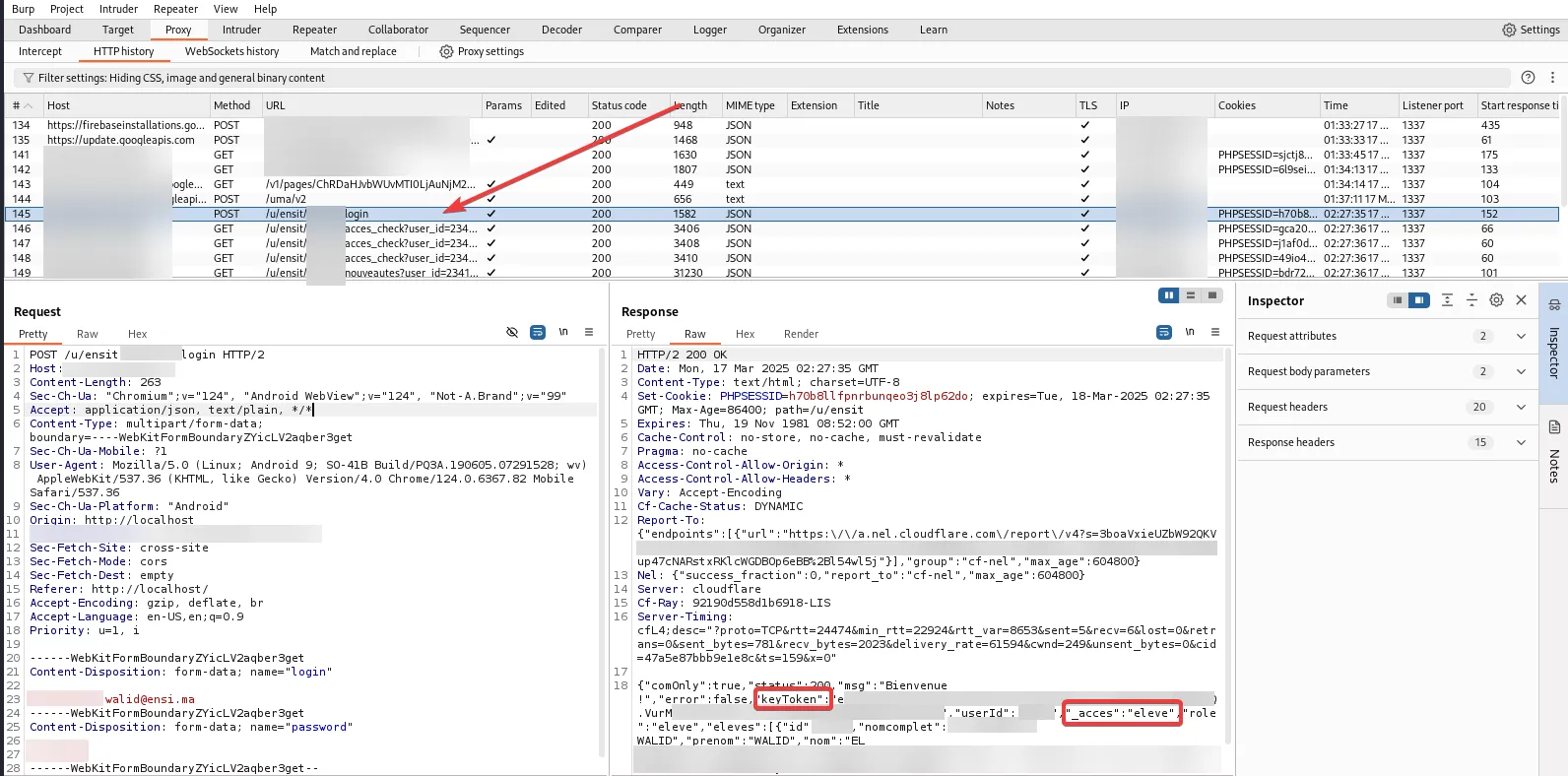The width and height of the screenshot is (1568, 776).
Task: Expand all sections in Inspector
Action: [x=1447, y=300]
